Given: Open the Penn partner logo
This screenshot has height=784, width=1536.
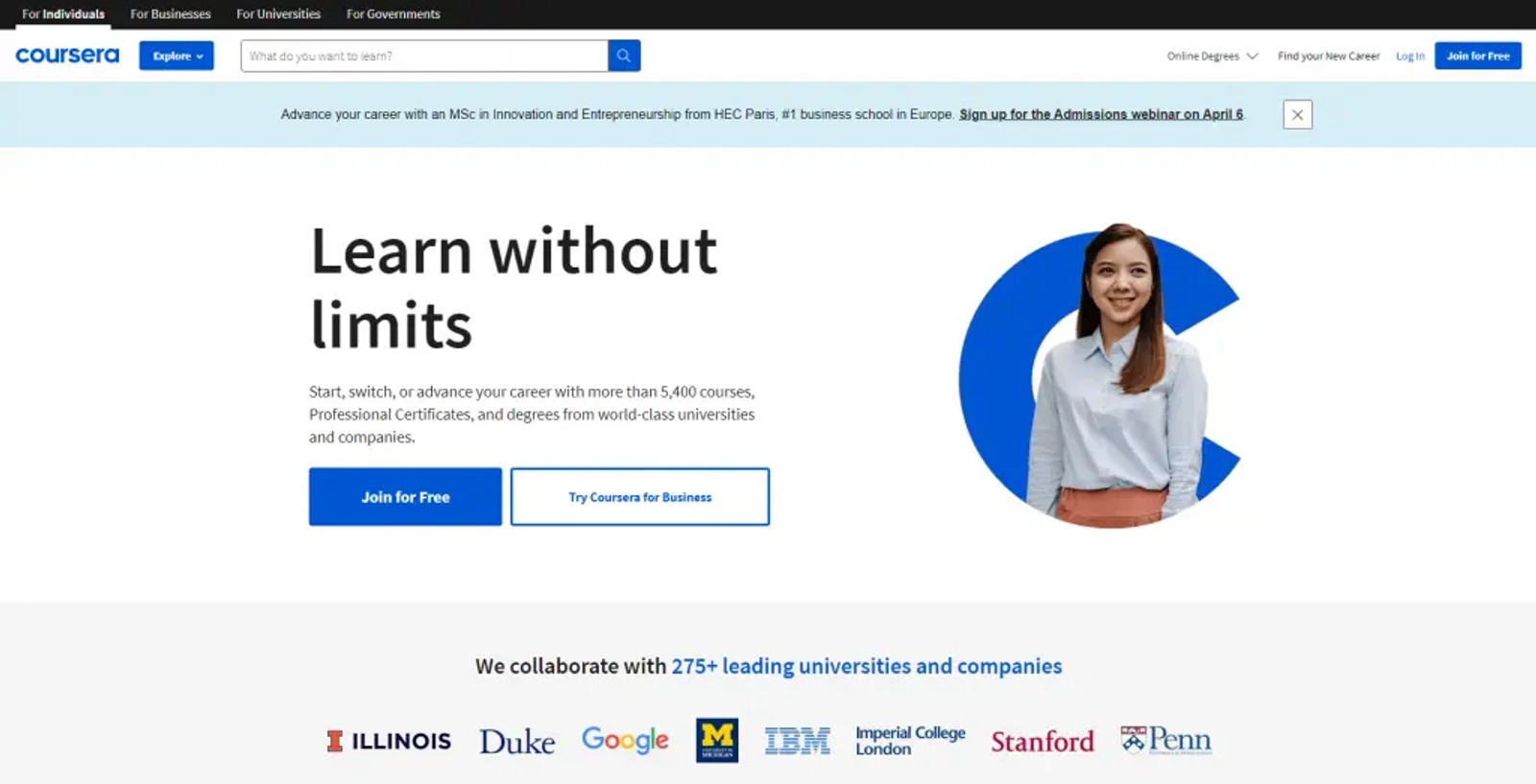Looking at the screenshot, I should point(1165,740).
